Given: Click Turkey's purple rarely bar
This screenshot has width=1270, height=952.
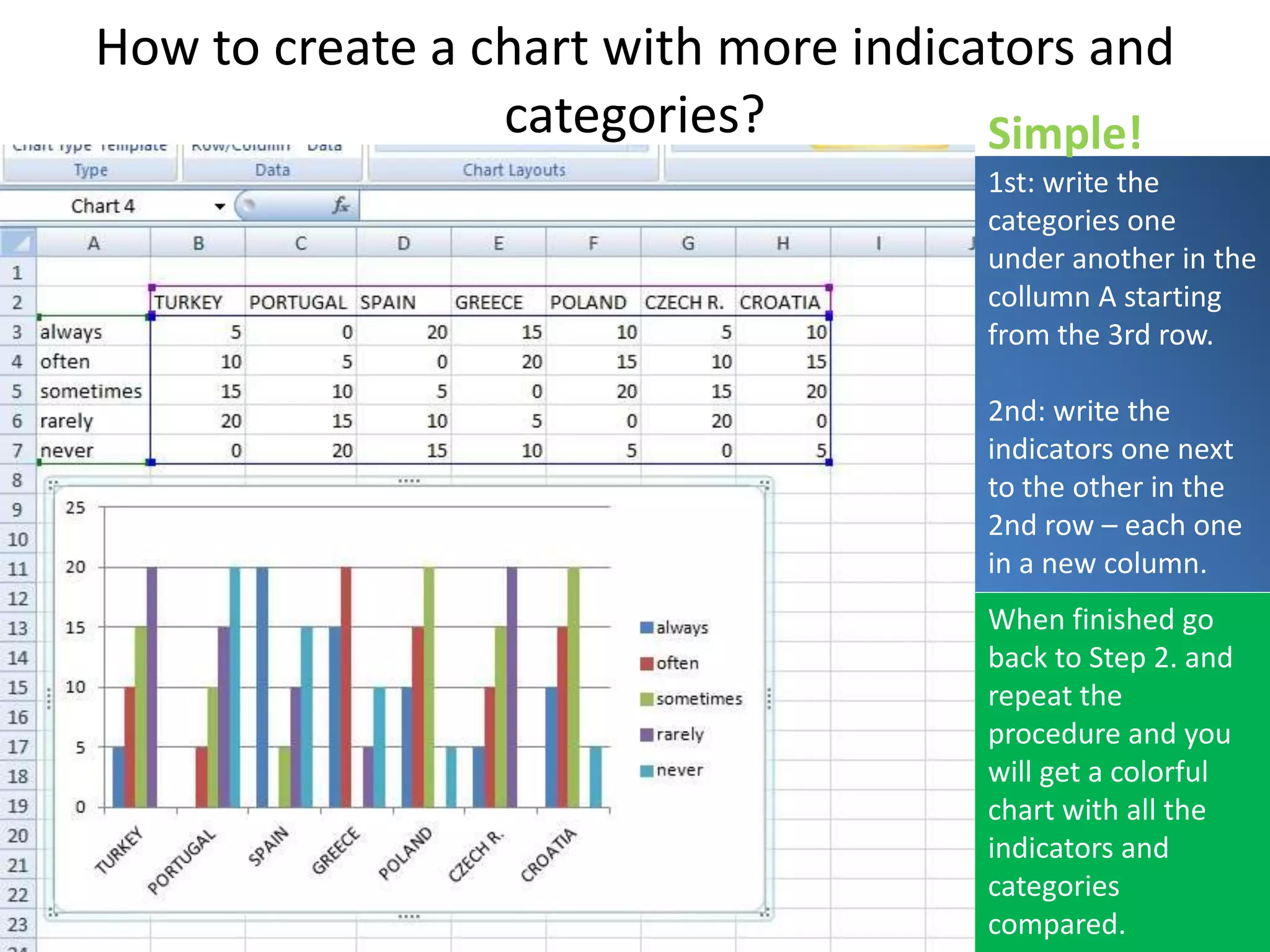Looking at the screenshot, I should [151, 687].
